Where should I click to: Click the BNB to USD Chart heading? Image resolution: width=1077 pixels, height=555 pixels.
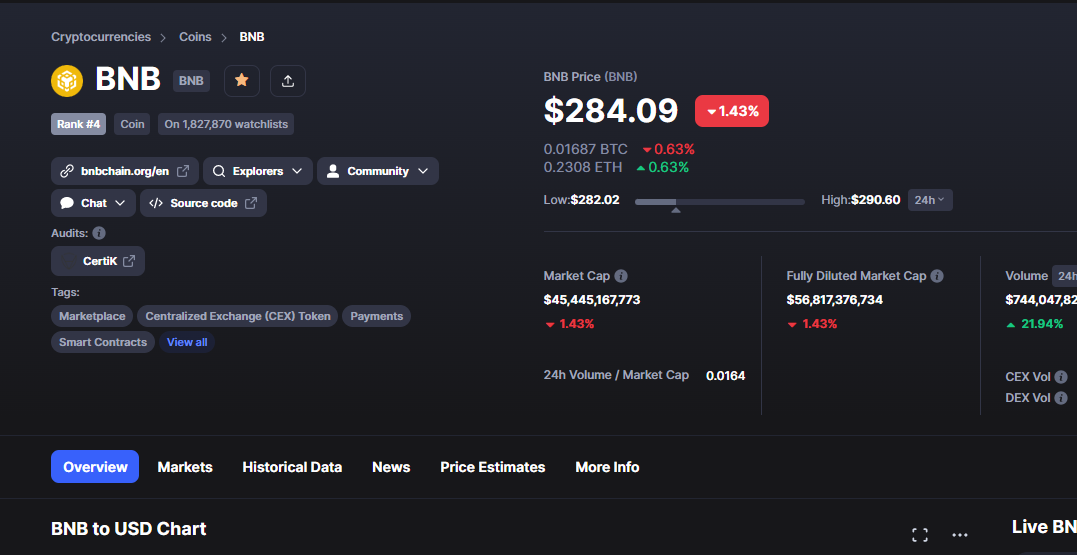coord(128,528)
